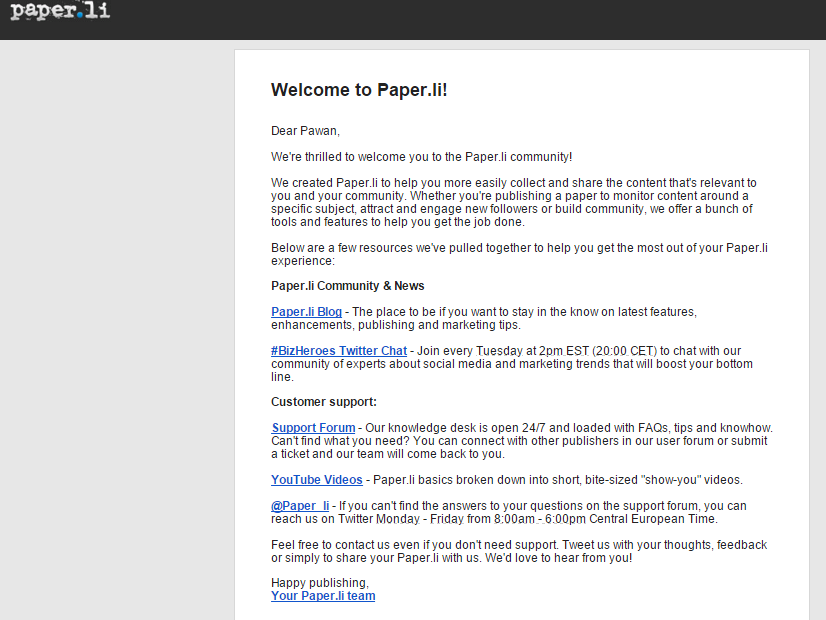
Task: Click the paper.li logo in header
Action: (x=60, y=11)
